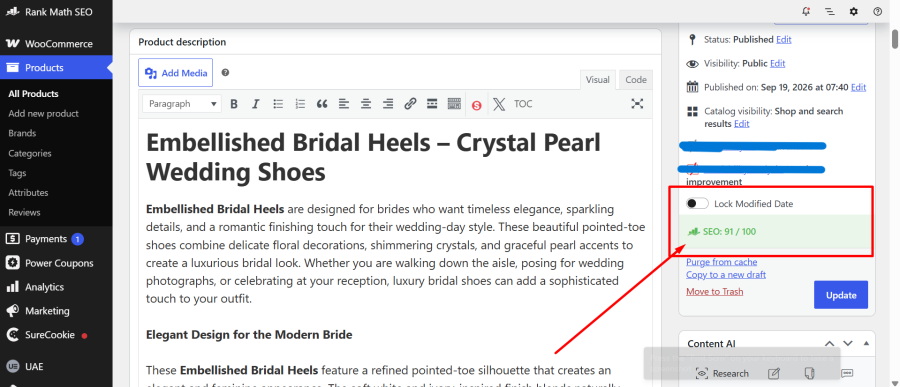Switch to the Code editor tab
The height and width of the screenshot is (387, 900).
pos(636,80)
